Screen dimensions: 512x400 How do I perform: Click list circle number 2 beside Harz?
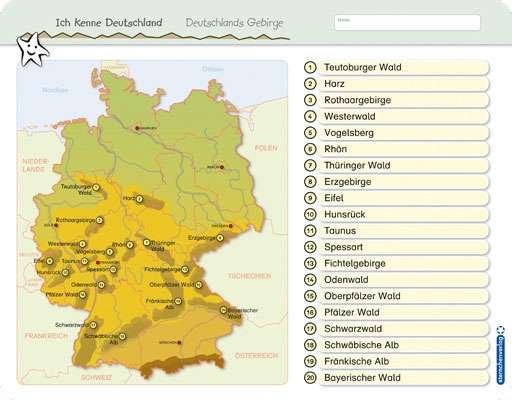pos(310,84)
